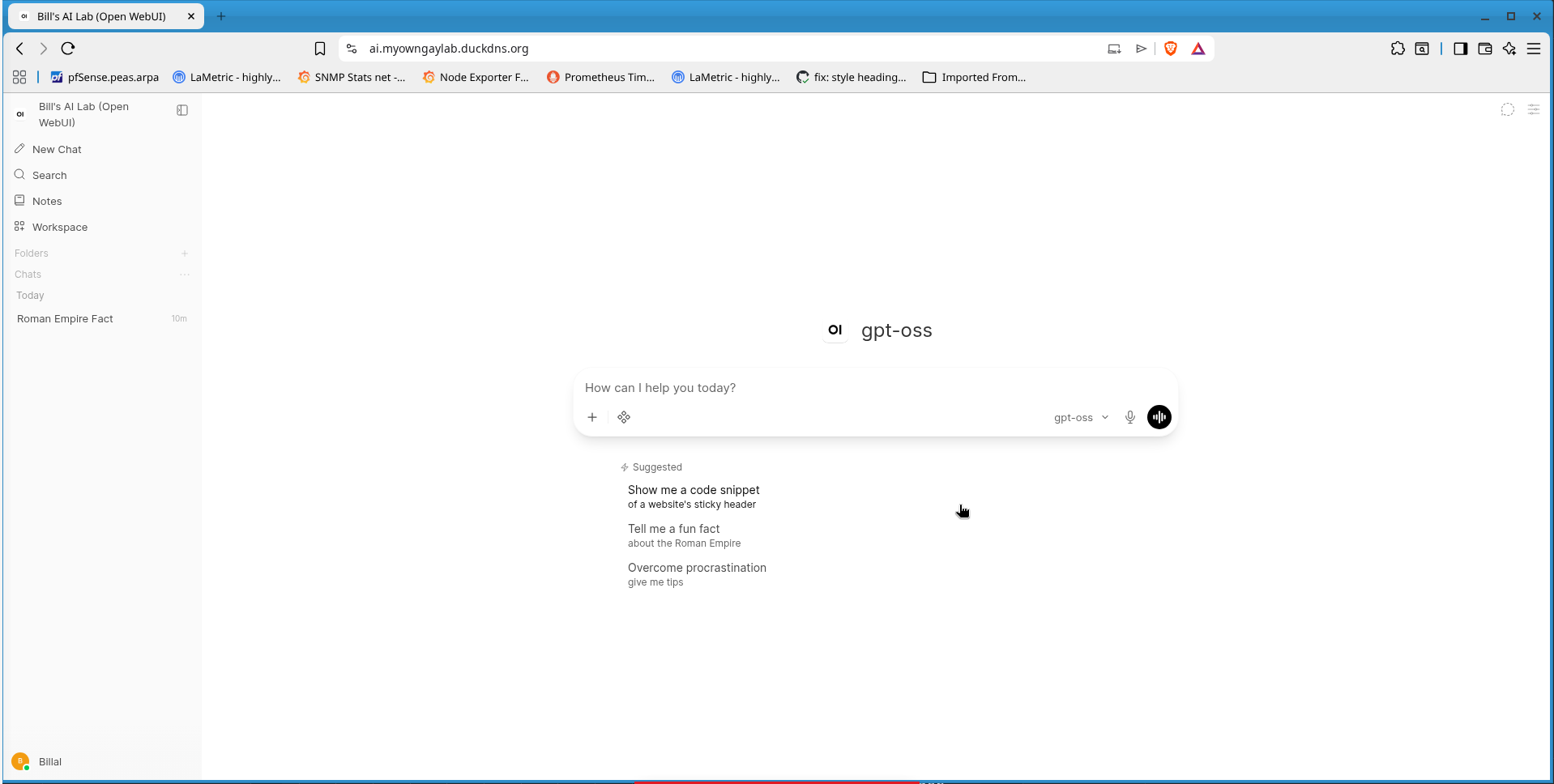Click the install app icon in address bar
Screen dimensions: 1554x784
pos(1114,49)
